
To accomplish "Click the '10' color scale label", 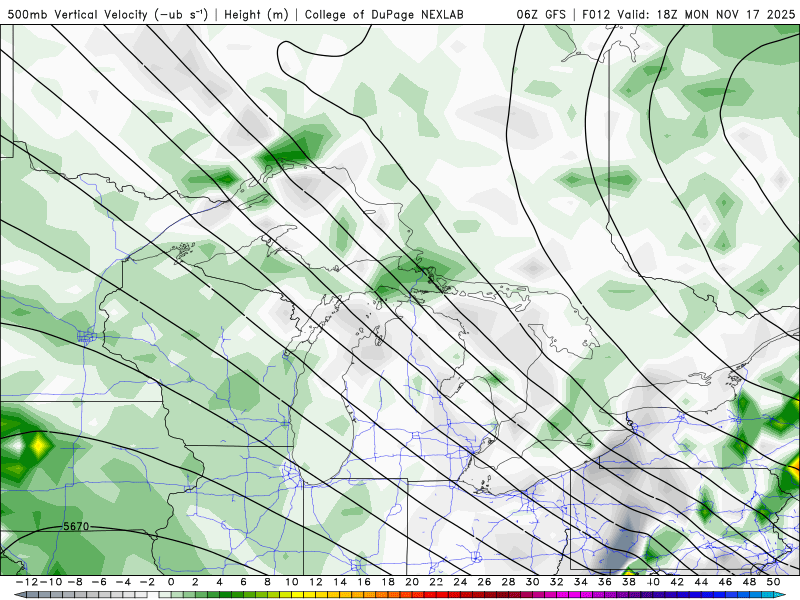I will point(291,582).
